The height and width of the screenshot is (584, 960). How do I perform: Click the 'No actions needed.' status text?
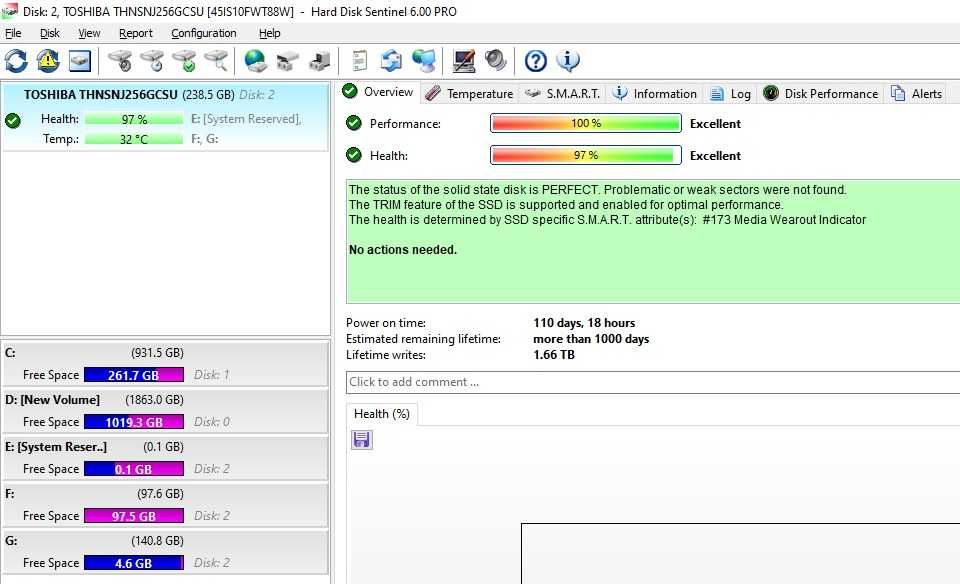point(403,250)
